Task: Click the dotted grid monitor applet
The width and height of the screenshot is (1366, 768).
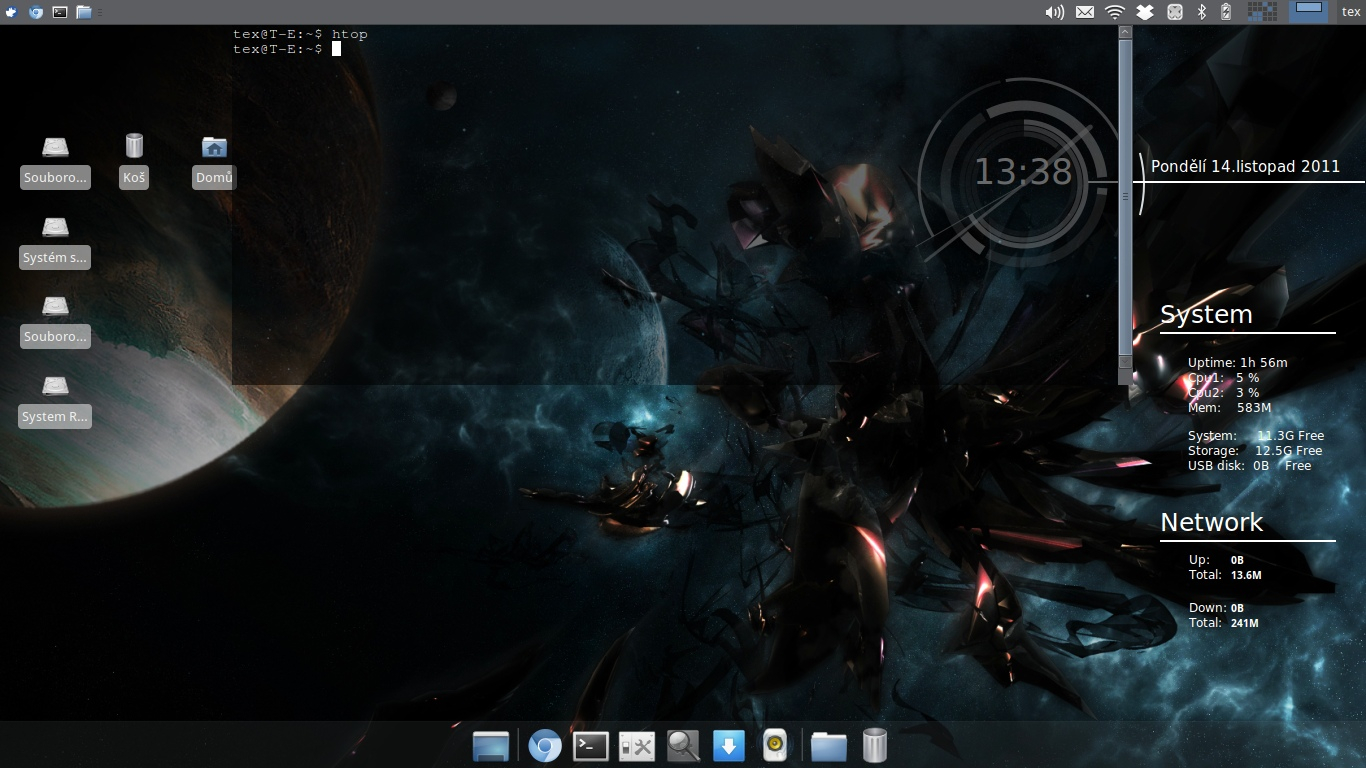Action: (x=1263, y=12)
